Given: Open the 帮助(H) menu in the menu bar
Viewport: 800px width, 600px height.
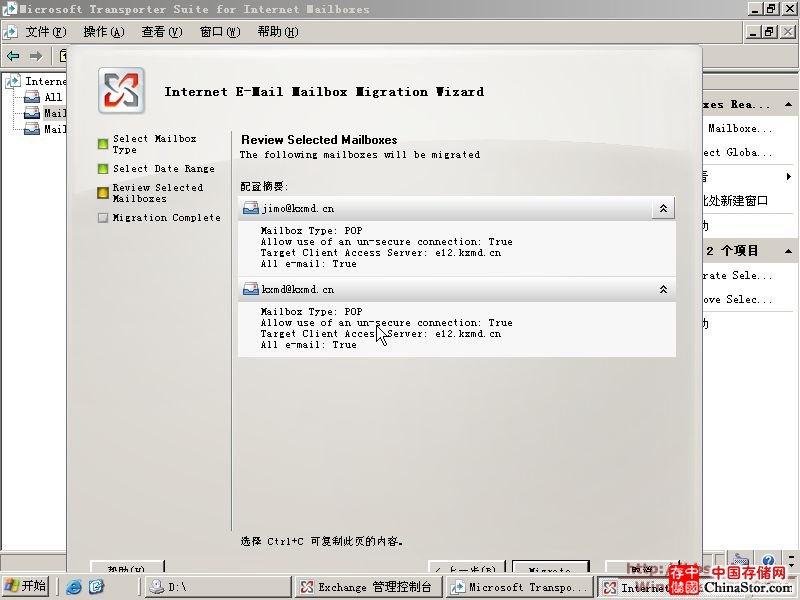Looking at the screenshot, I should coord(278,32).
